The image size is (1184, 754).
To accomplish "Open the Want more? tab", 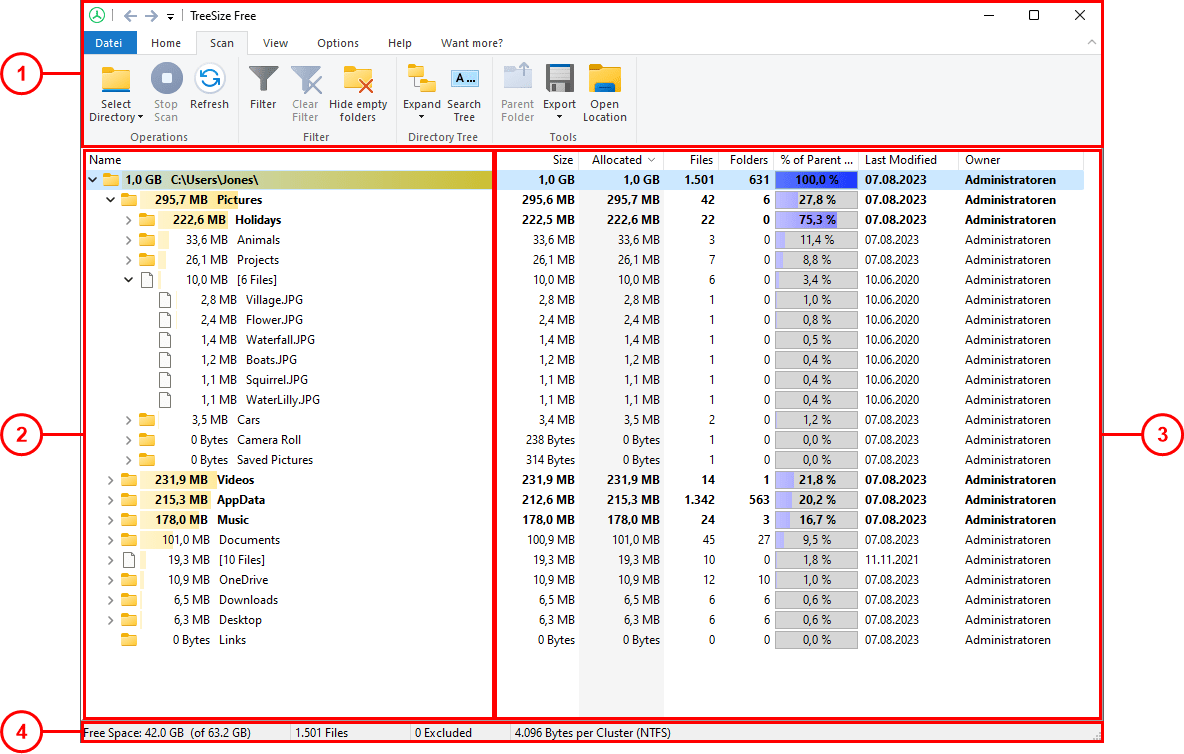I will 472,43.
